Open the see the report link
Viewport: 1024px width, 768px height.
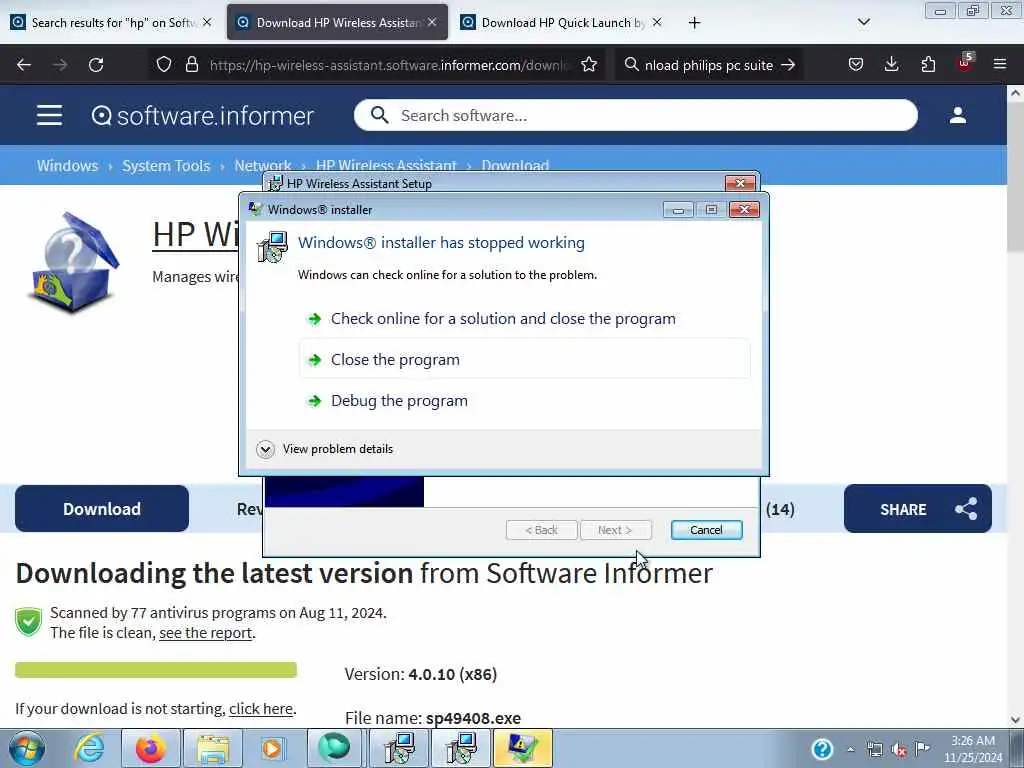[x=205, y=633]
